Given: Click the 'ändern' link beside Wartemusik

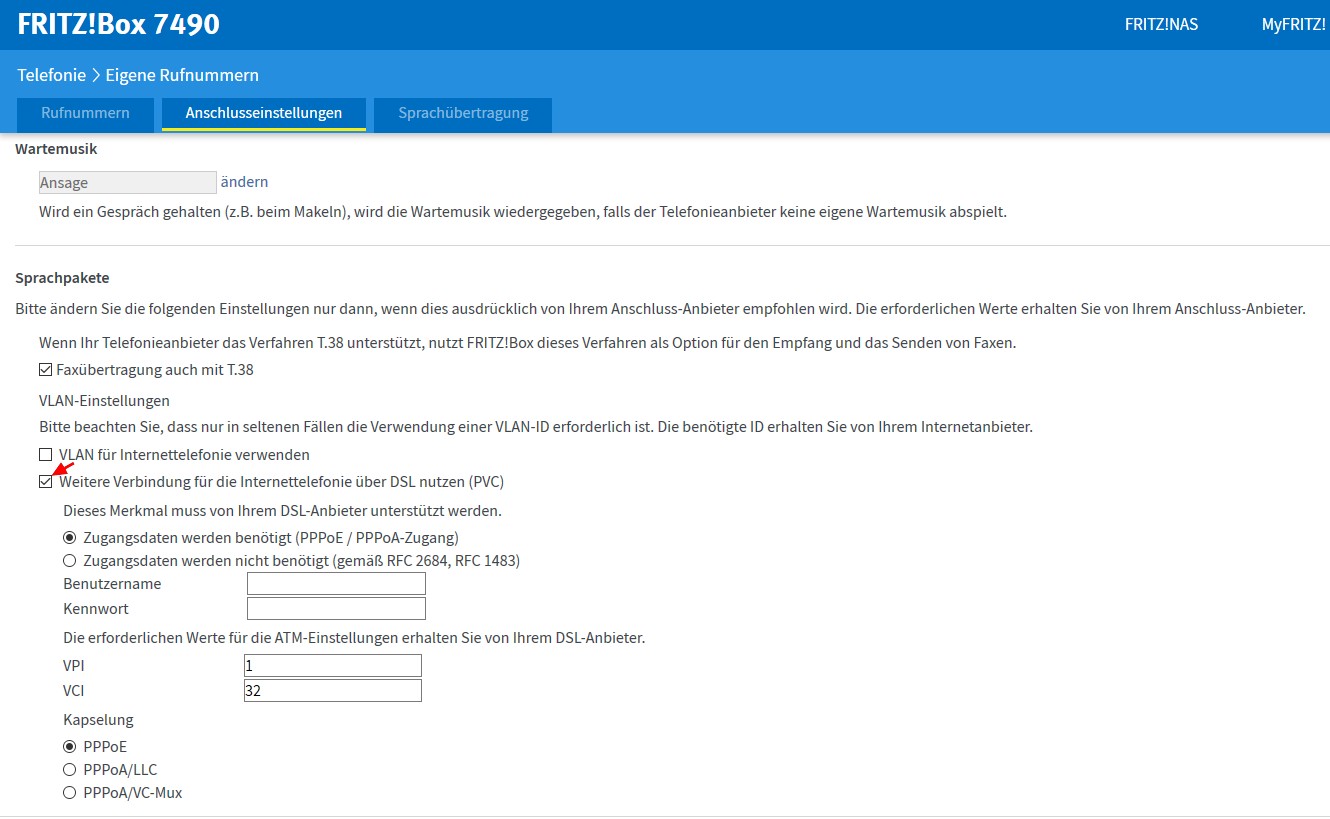Looking at the screenshot, I should point(244,182).
